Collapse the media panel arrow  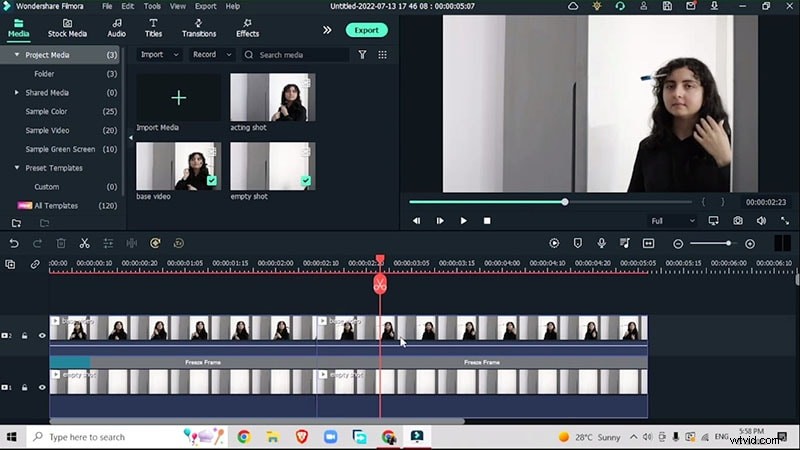[x=131, y=138]
